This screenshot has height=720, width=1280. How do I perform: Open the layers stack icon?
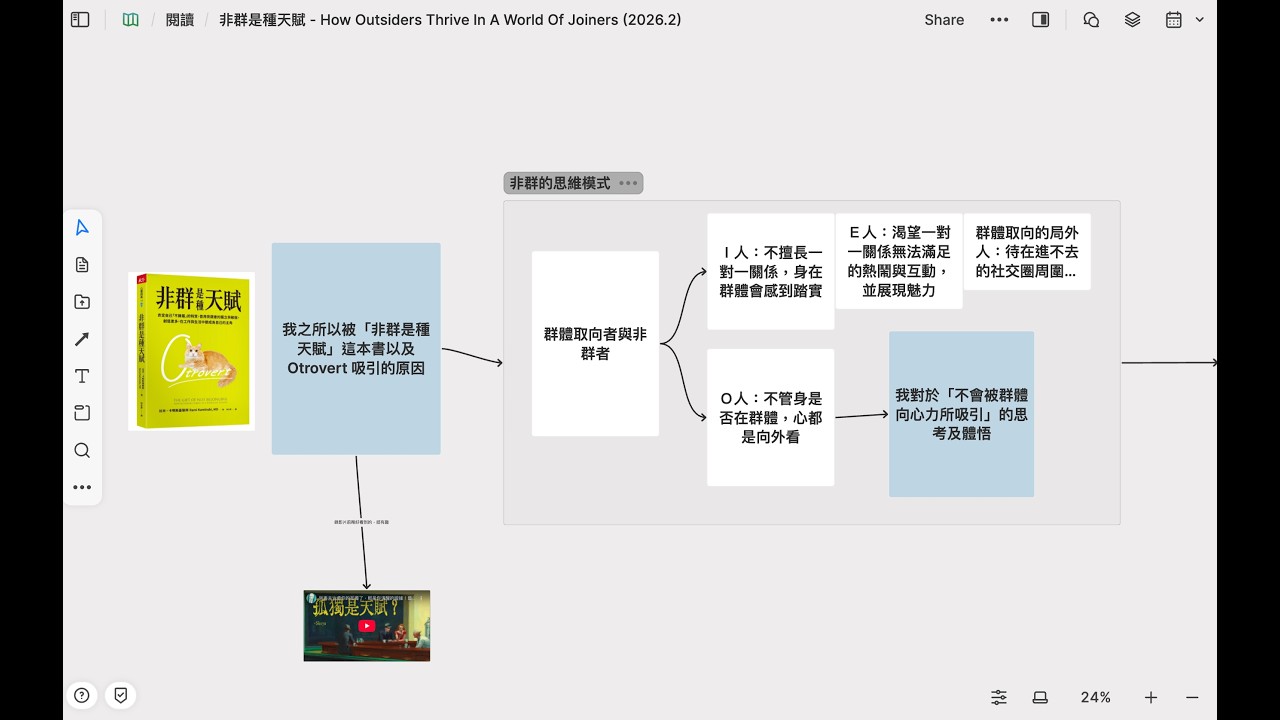pos(1132,20)
